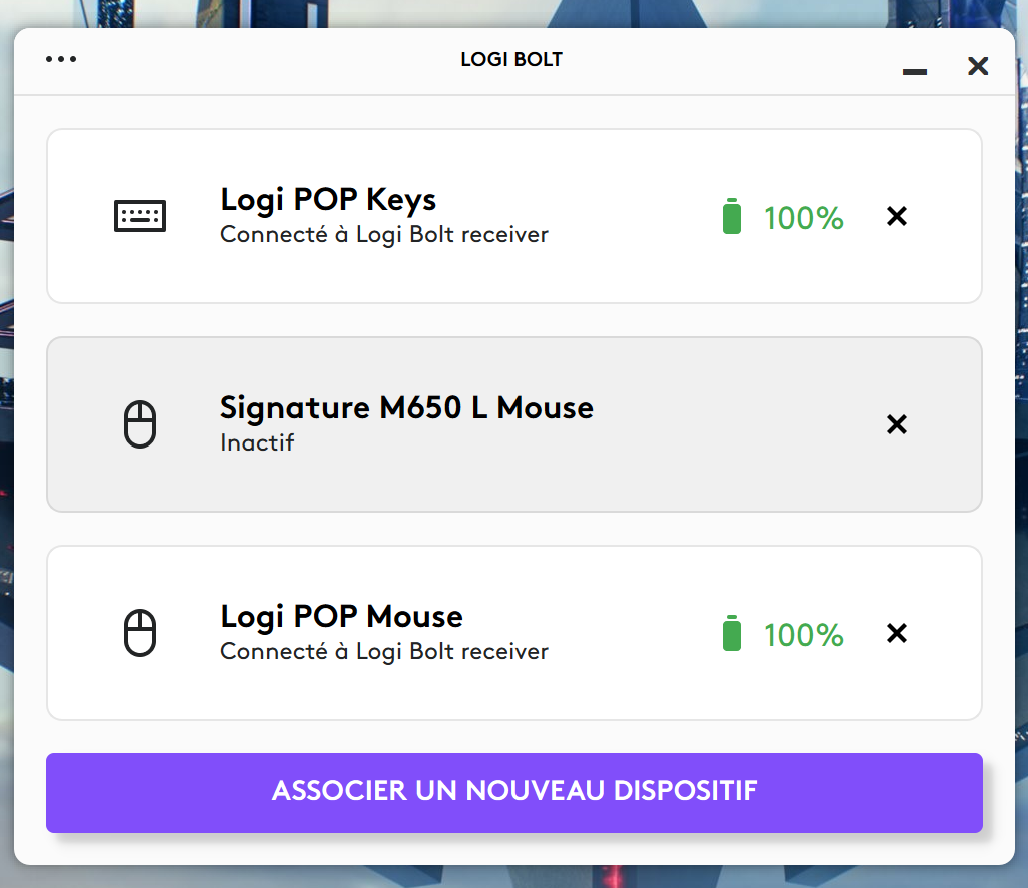Viewport: 1028px width, 888px height.
Task: Click the POP Mouse 100% battery percentage
Action: (804, 636)
